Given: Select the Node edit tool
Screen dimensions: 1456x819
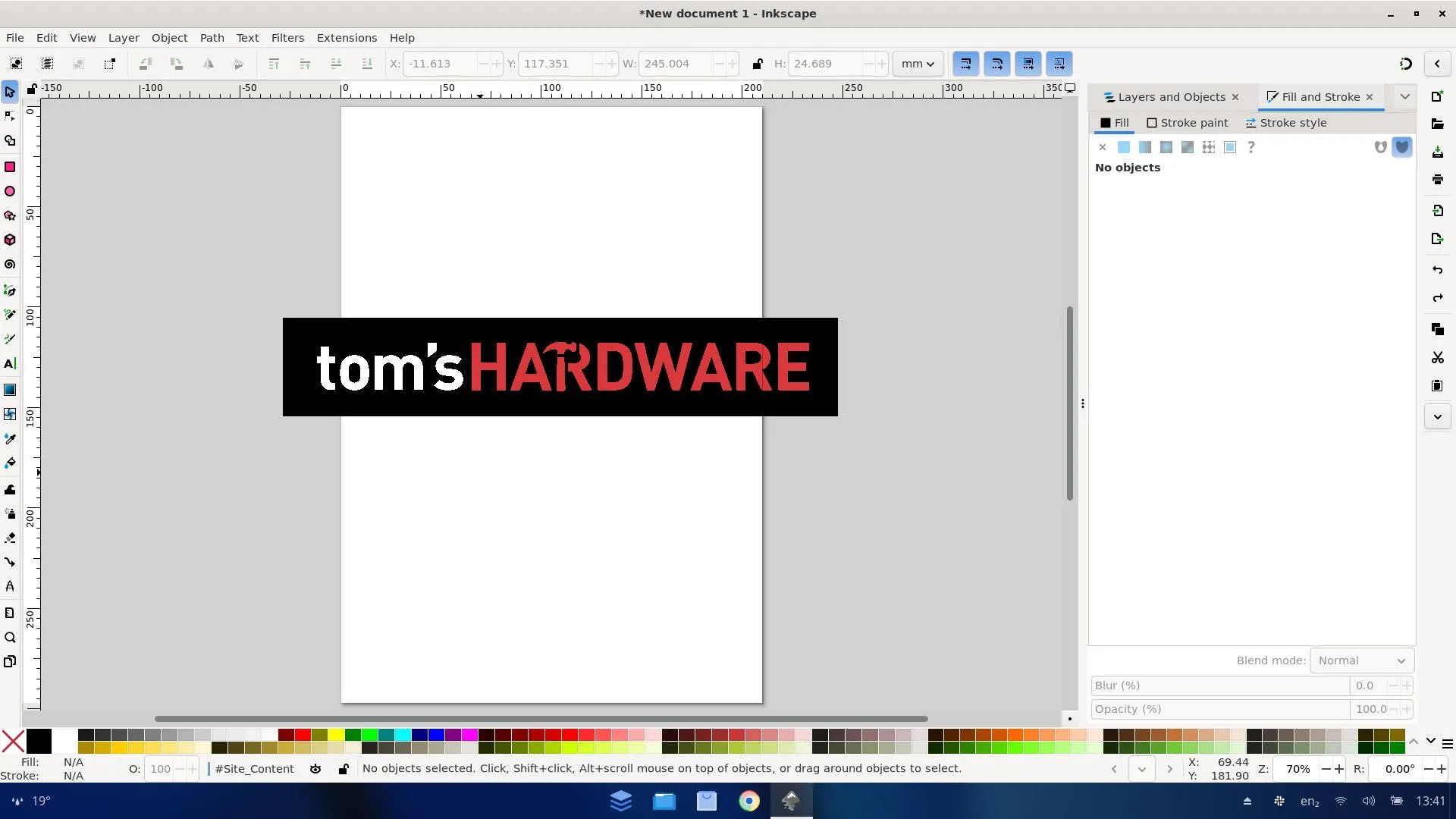Looking at the screenshot, I should tap(10, 116).
